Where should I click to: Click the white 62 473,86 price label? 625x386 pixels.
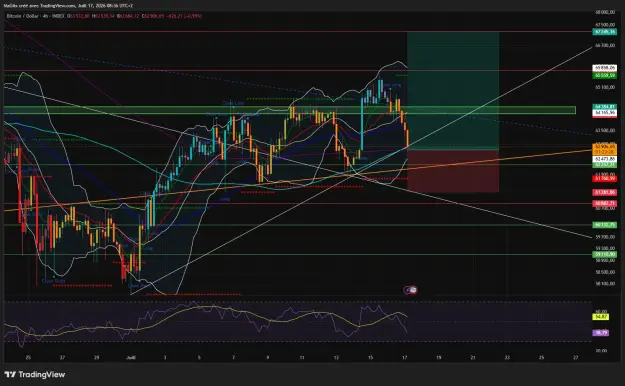605,159
